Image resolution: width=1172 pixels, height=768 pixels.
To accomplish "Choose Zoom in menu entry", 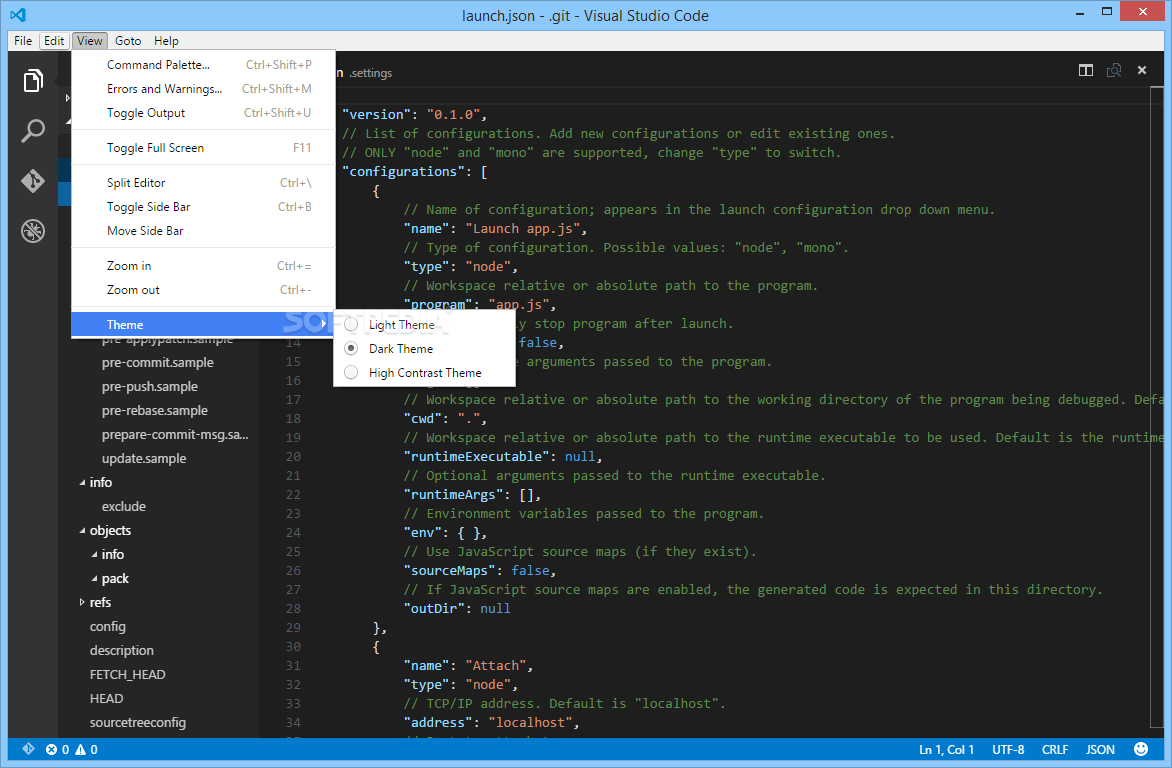I will click(x=203, y=266).
